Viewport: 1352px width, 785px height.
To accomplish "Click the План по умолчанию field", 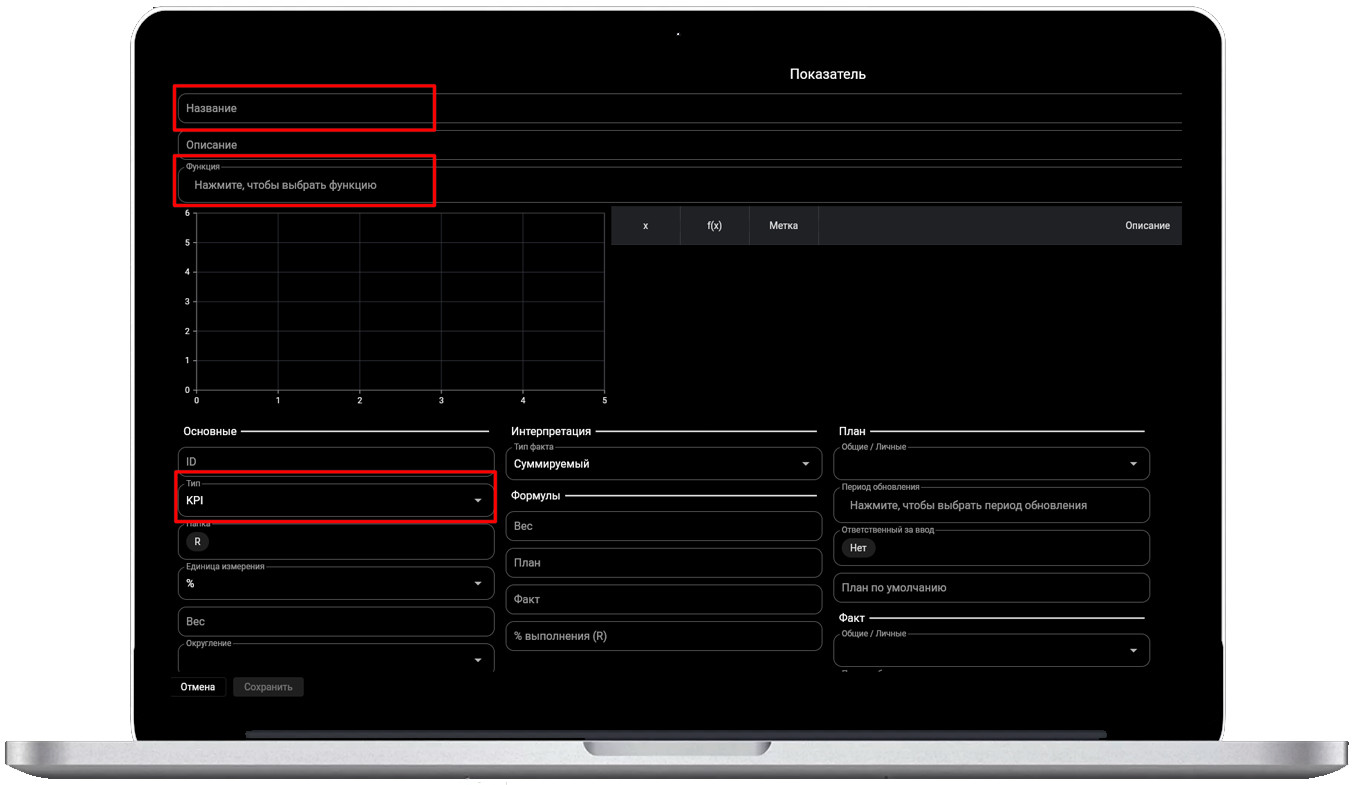I will click(991, 588).
